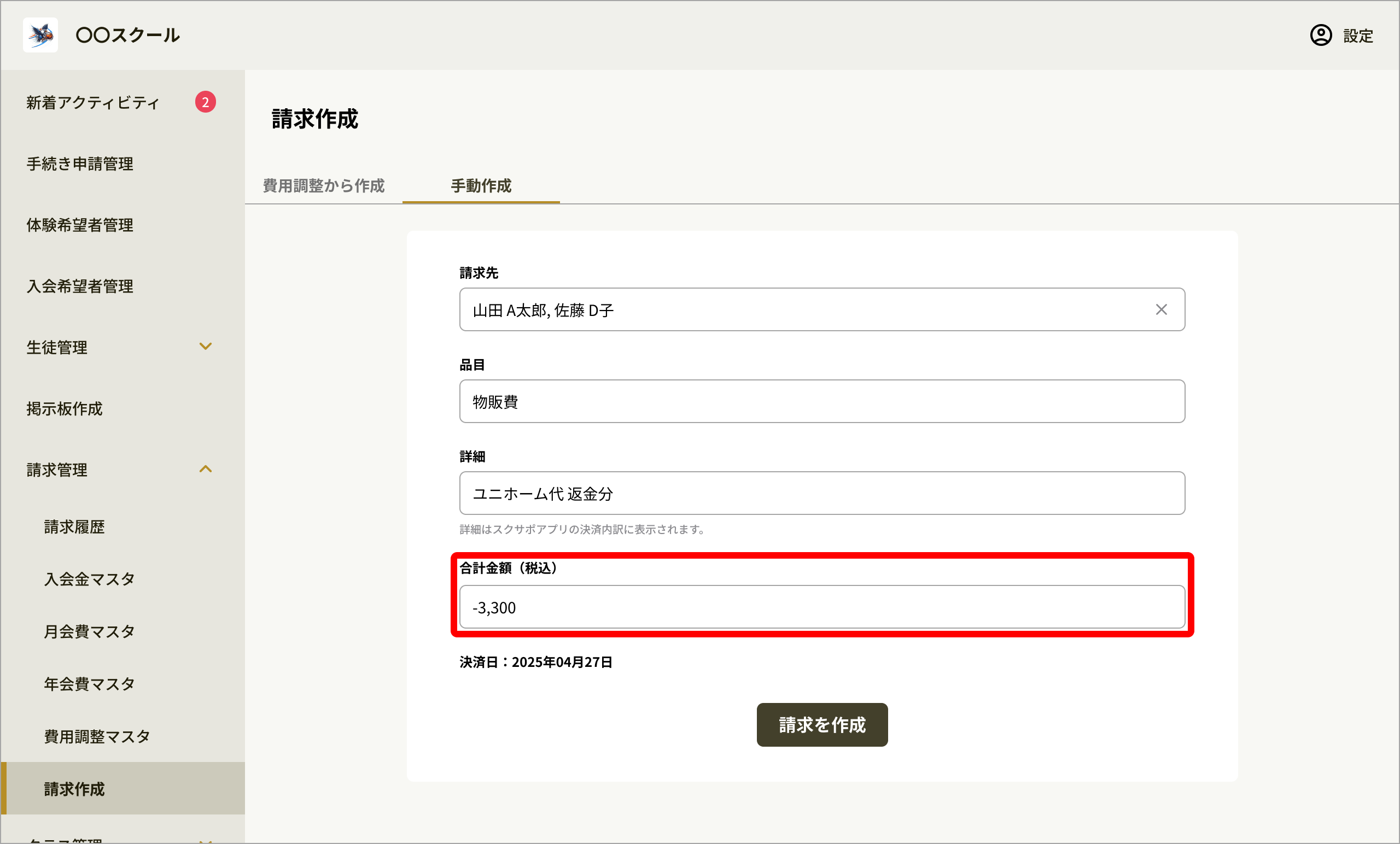1400x844 pixels.
Task: Go to 手続き申請管理
Action: point(79,163)
